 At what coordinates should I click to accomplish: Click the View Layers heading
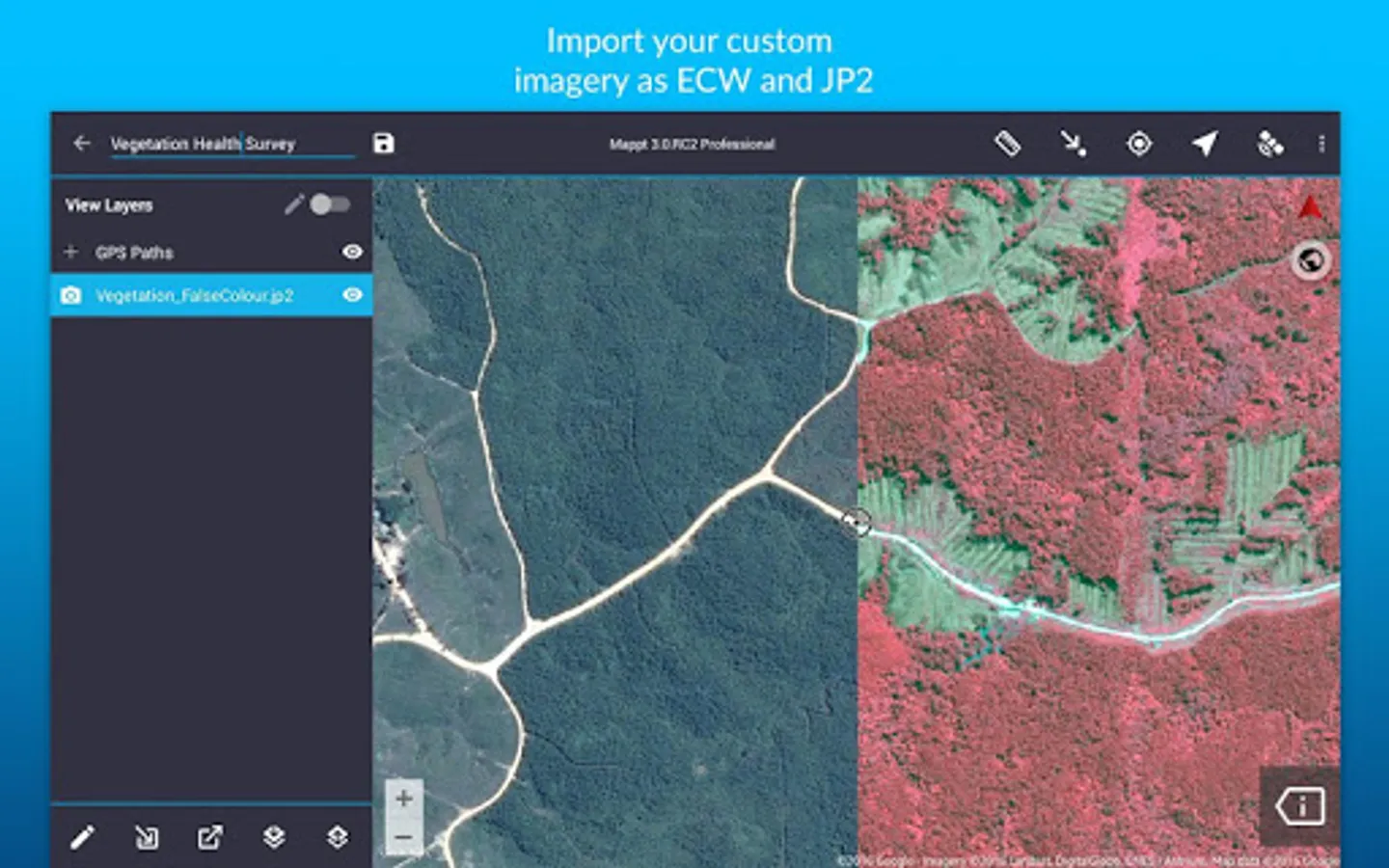pyautogui.click(x=109, y=205)
